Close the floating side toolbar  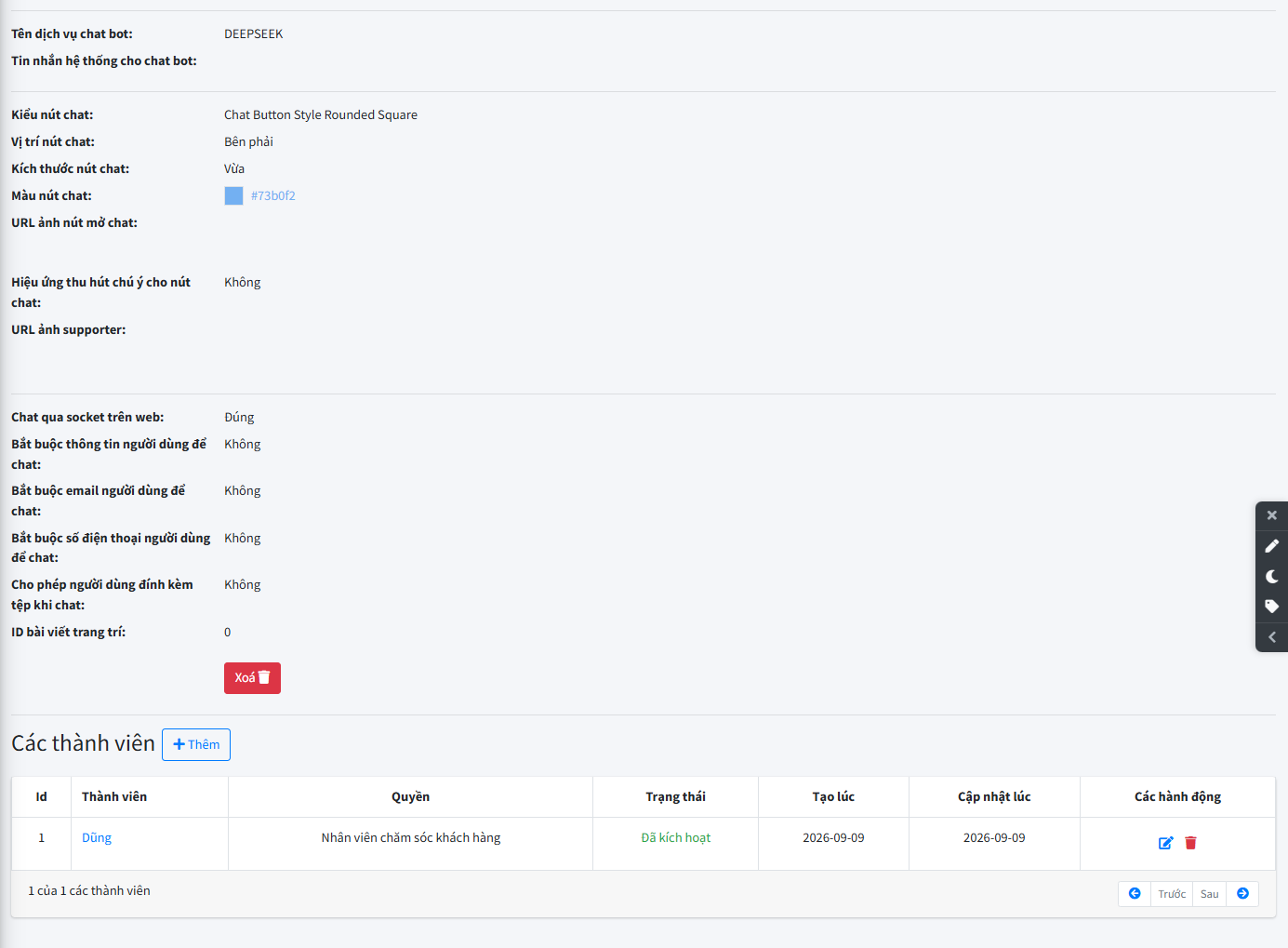1271,515
